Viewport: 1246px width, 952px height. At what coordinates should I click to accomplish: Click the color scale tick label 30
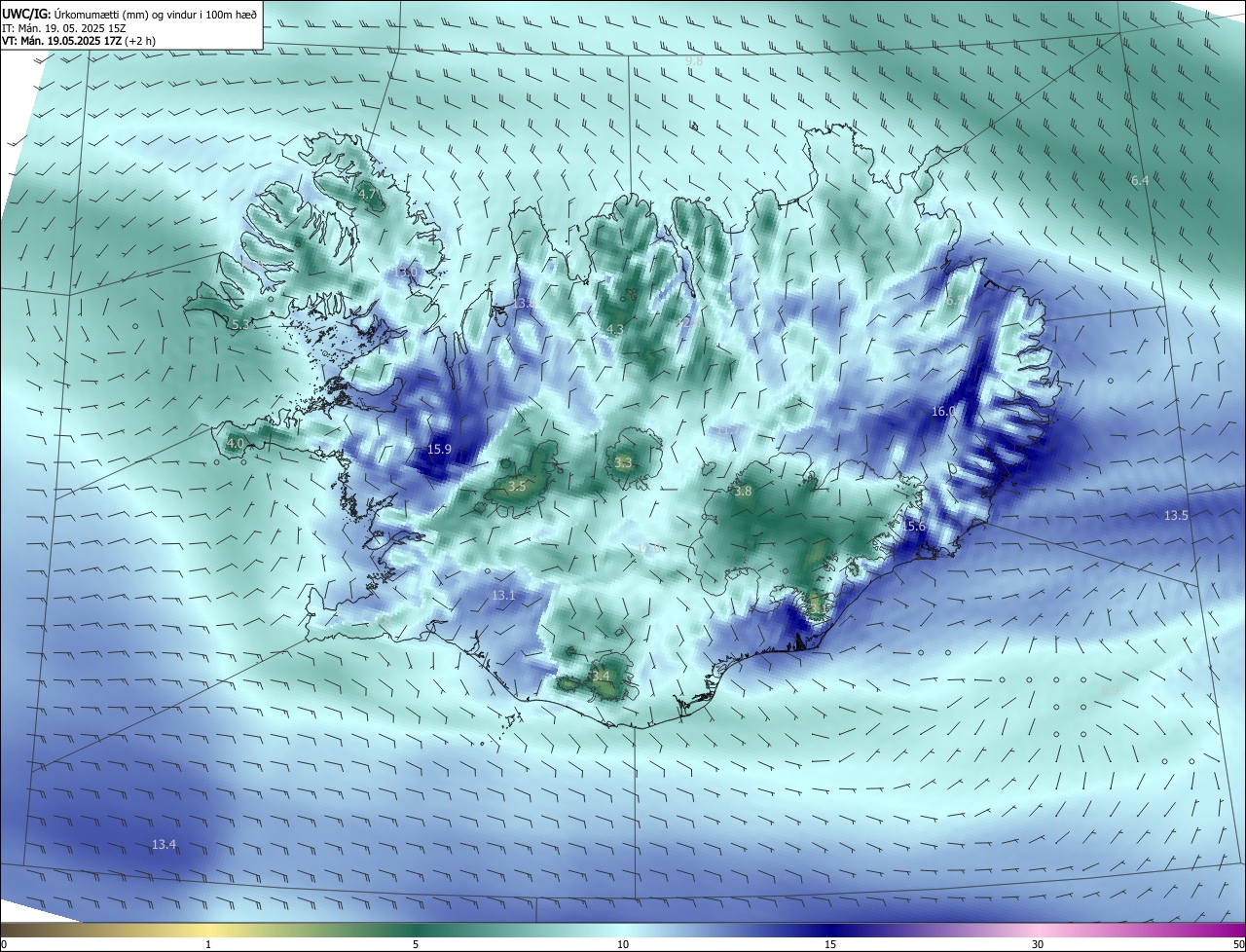(x=1038, y=945)
